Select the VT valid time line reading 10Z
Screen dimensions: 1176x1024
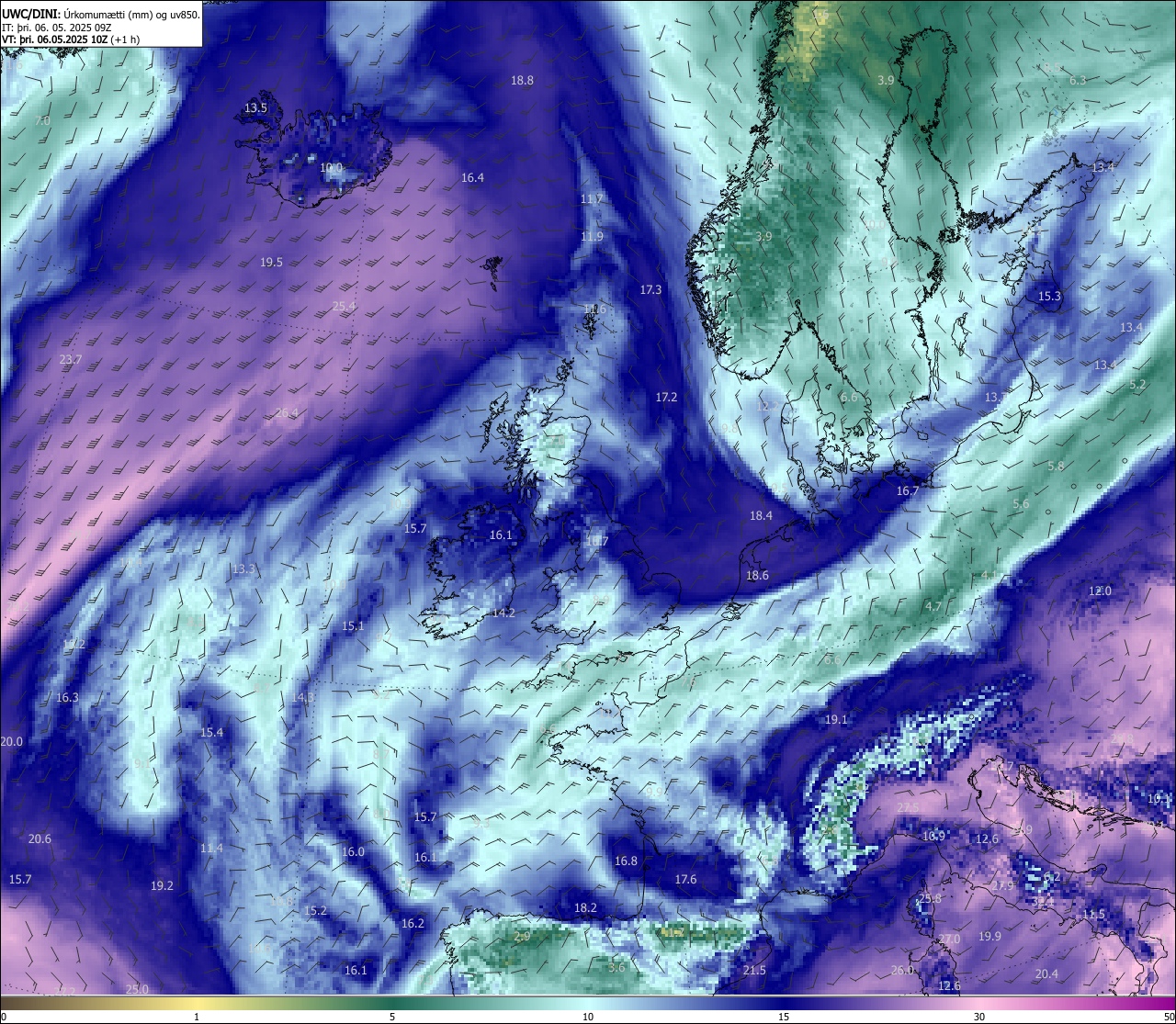click(x=72, y=39)
